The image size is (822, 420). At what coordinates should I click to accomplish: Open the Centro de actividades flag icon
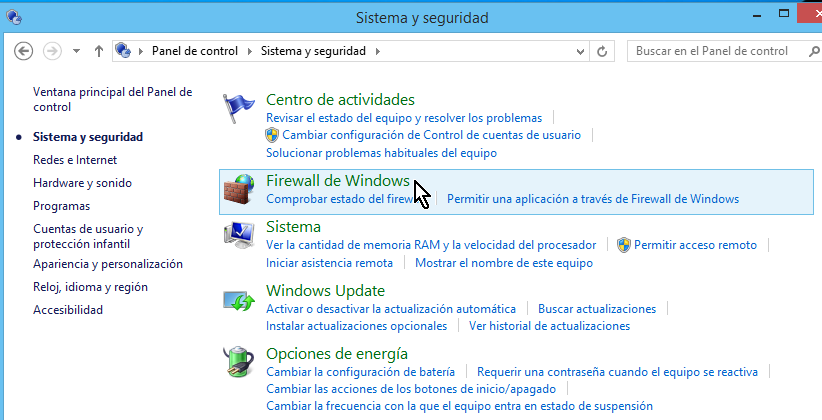(239, 109)
